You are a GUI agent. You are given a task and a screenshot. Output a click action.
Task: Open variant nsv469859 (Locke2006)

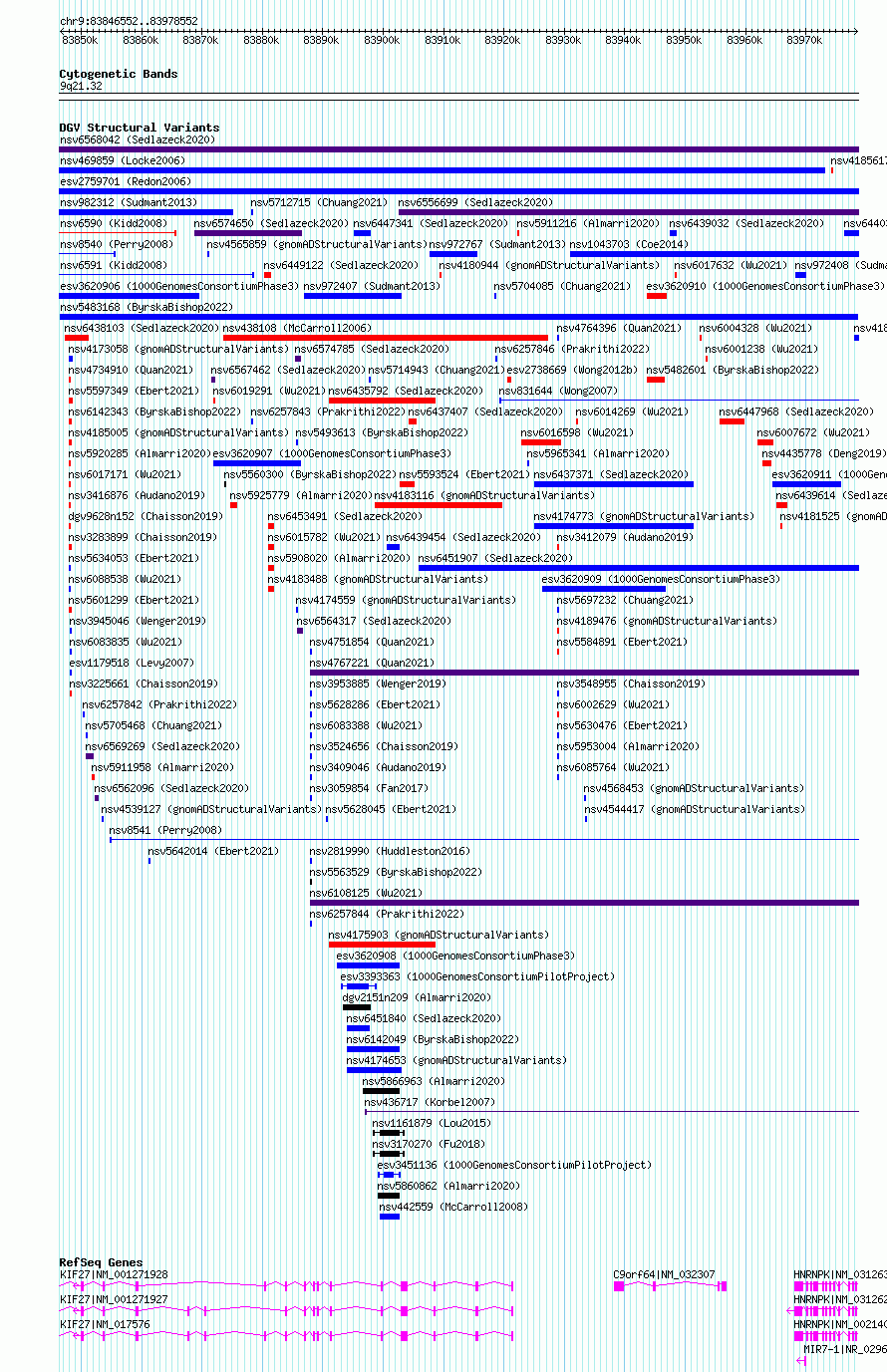click(122, 160)
